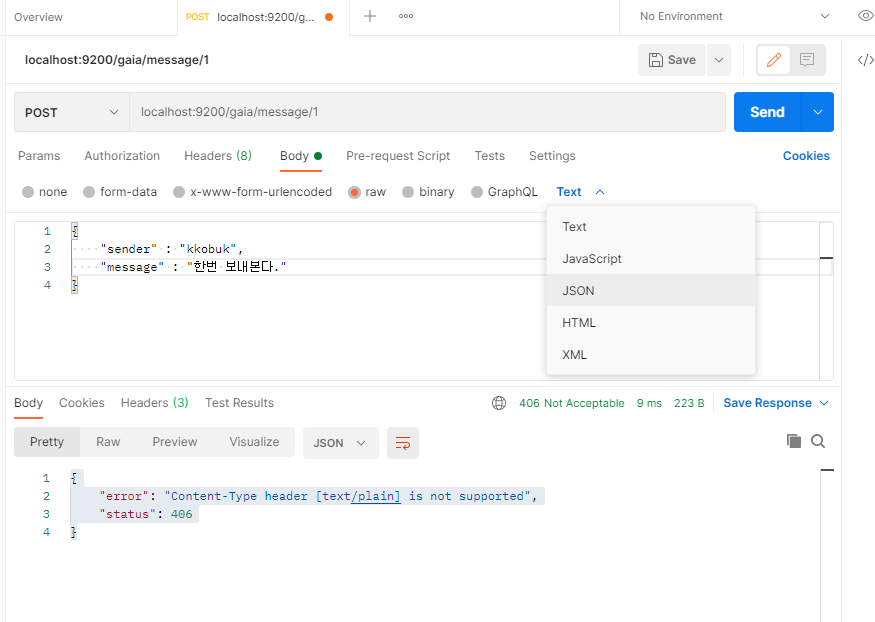Click the wrap lines icon in response
This screenshot has width=875, height=622.
coord(403,443)
